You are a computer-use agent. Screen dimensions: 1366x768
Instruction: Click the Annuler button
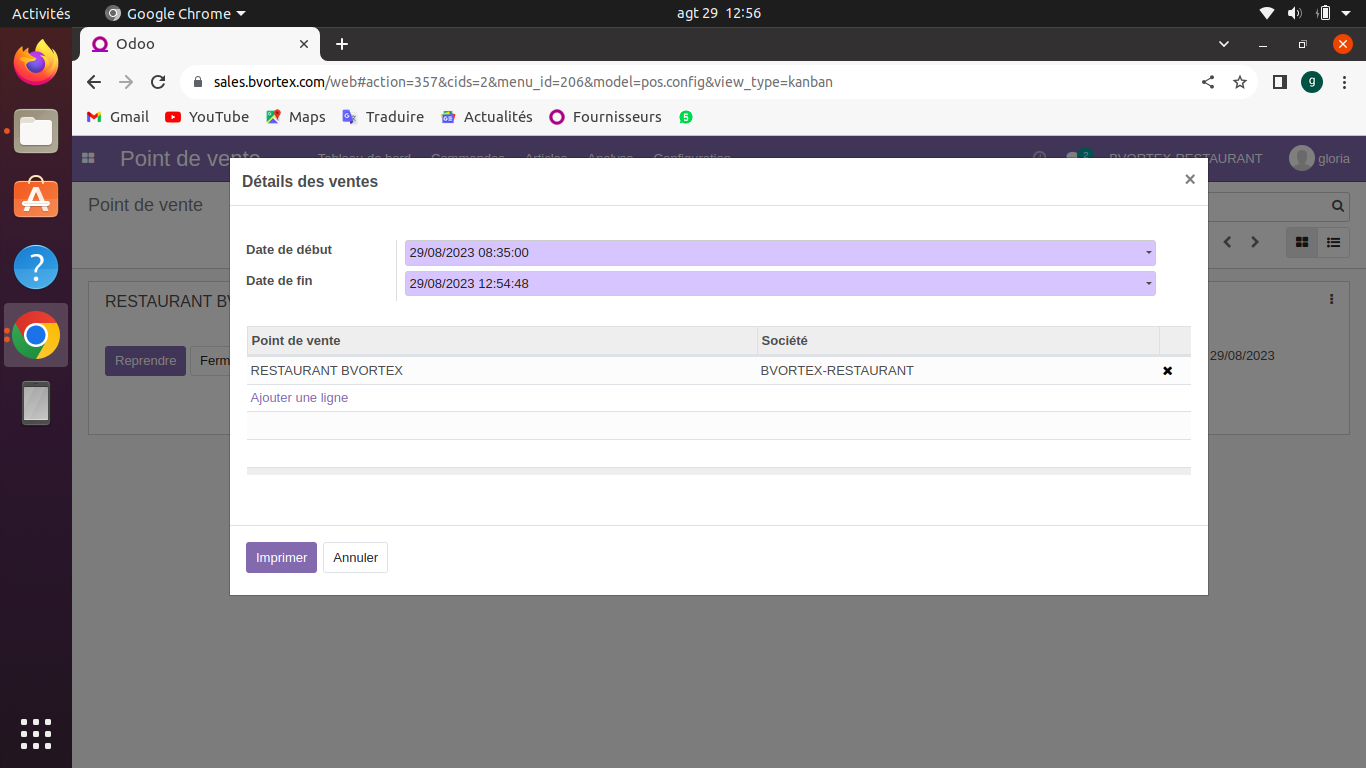355,558
